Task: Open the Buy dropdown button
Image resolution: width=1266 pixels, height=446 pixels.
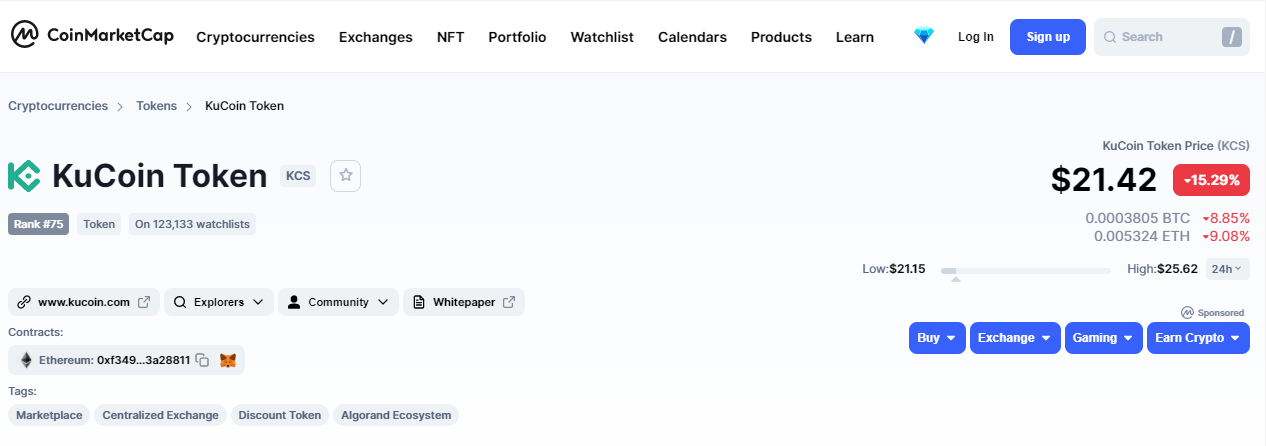Action: pyautogui.click(x=937, y=338)
